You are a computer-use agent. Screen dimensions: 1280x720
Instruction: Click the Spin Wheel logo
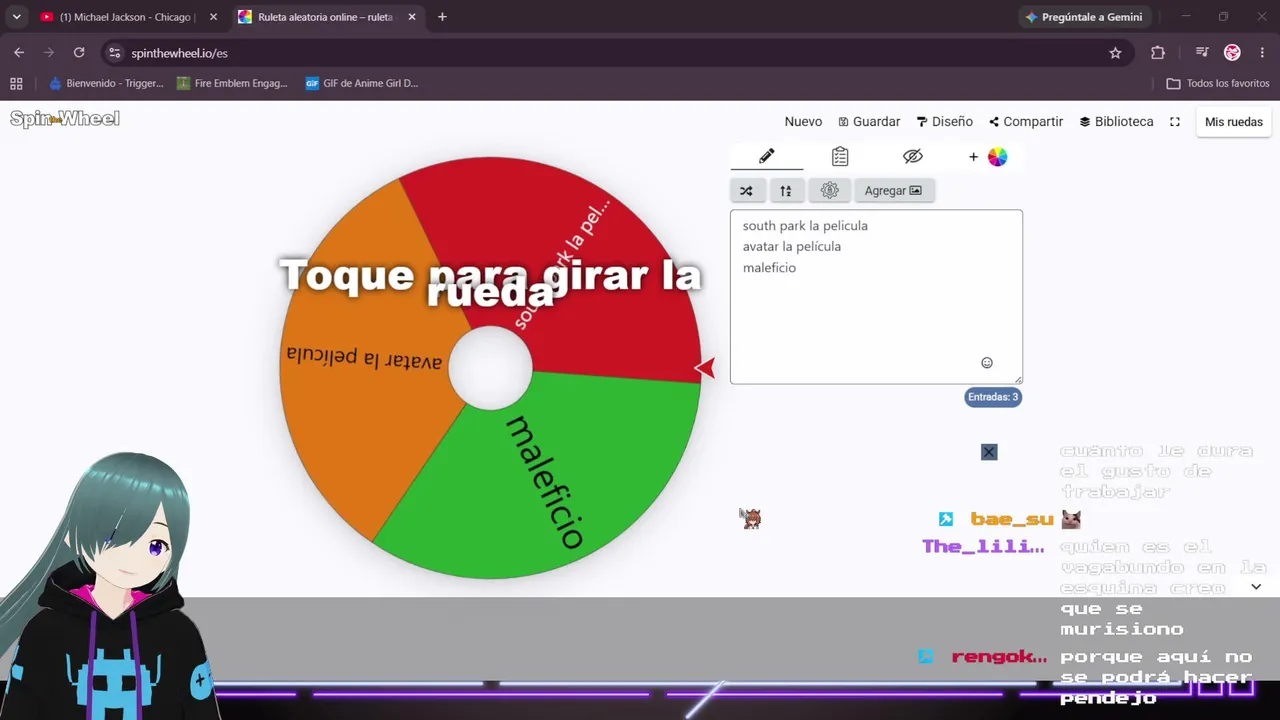65,119
